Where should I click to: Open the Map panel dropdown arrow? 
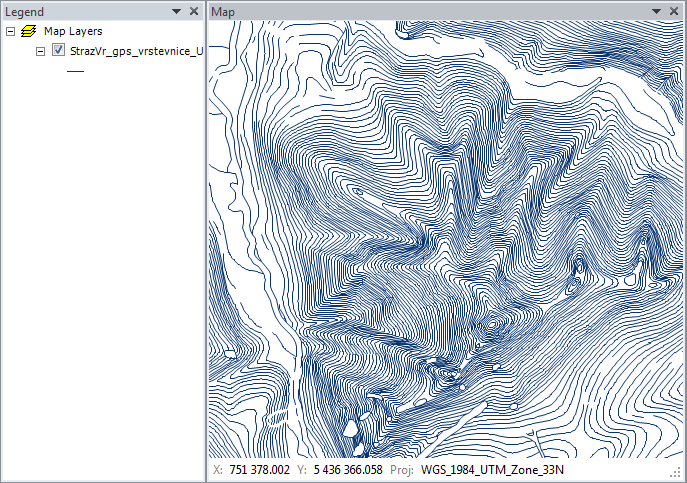click(x=656, y=11)
